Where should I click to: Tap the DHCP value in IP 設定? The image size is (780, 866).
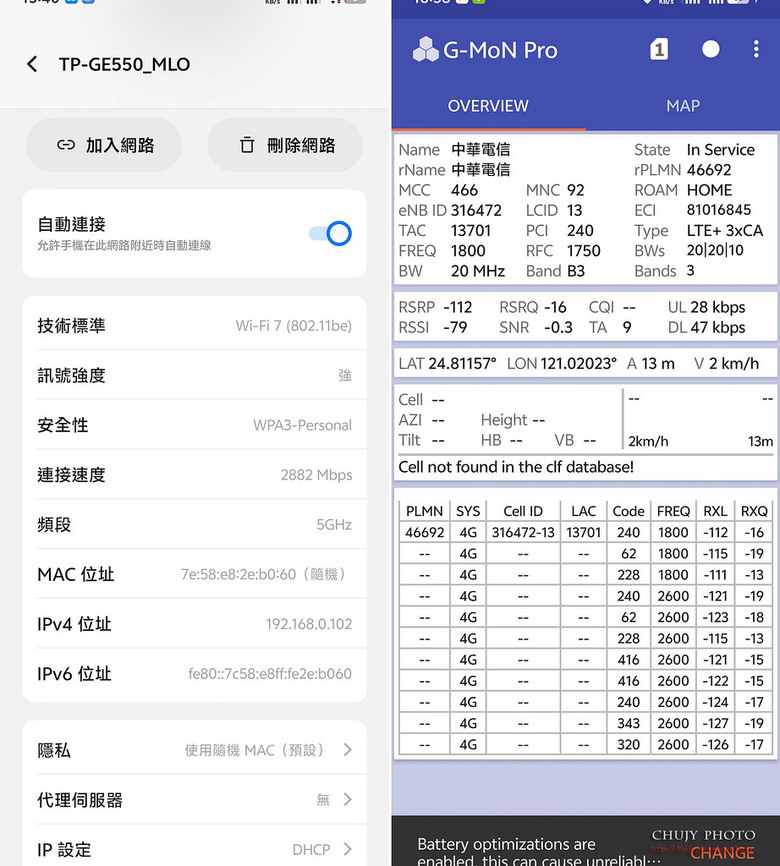[311, 849]
